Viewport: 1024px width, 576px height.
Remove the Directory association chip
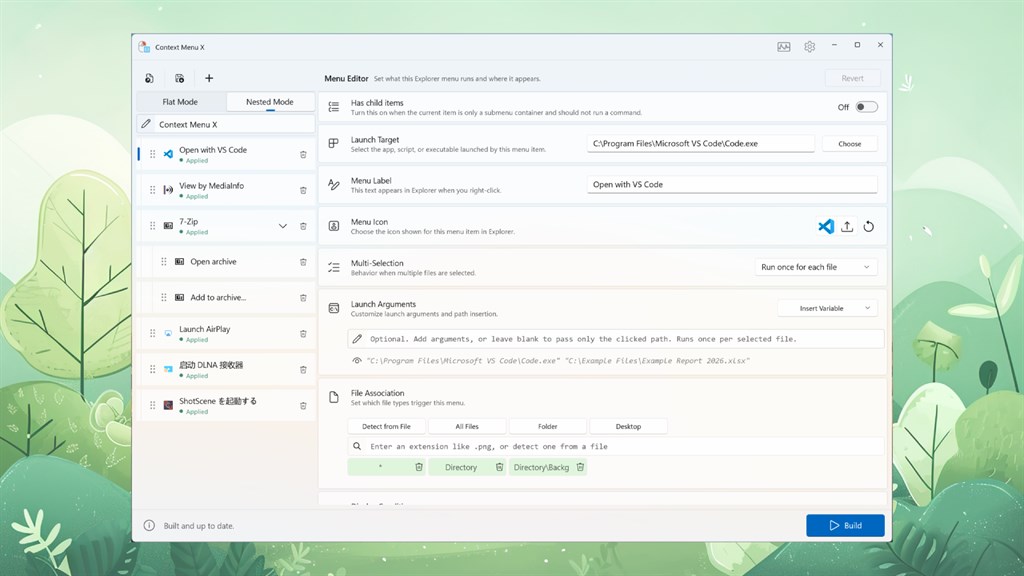499,467
